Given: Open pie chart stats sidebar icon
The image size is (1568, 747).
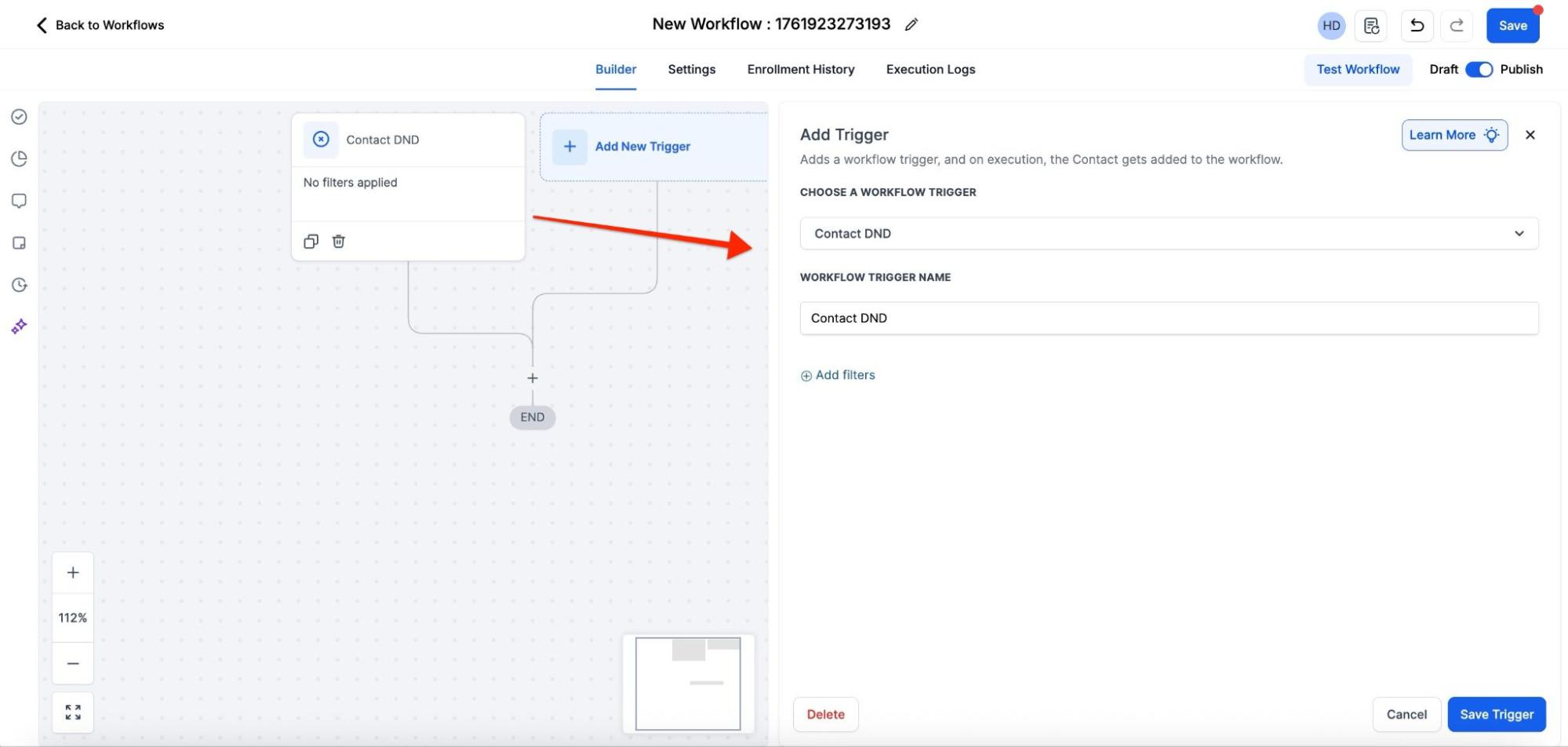Looking at the screenshot, I should [20, 159].
